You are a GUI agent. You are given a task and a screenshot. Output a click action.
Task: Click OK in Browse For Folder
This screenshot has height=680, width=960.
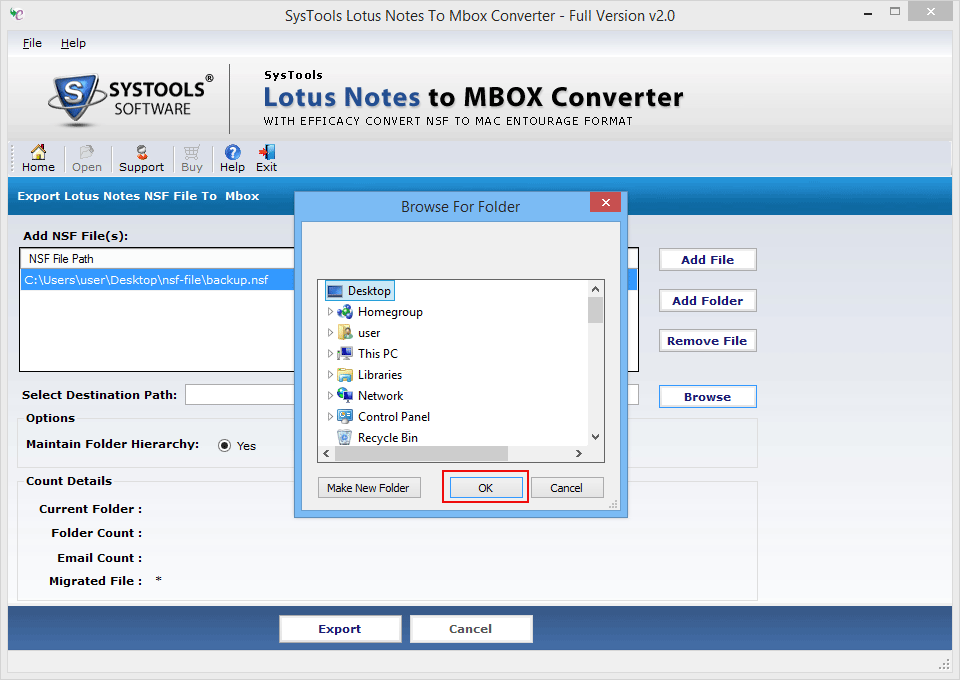[486, 488]
